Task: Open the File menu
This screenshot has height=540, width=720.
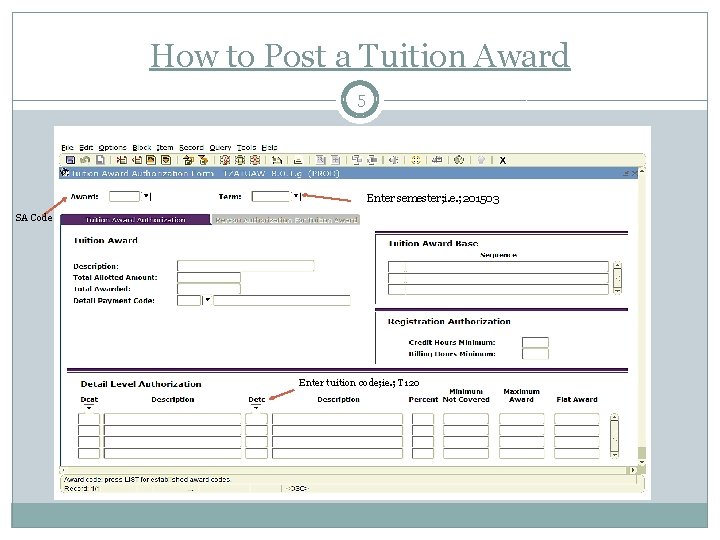Action: pos(68,147)
